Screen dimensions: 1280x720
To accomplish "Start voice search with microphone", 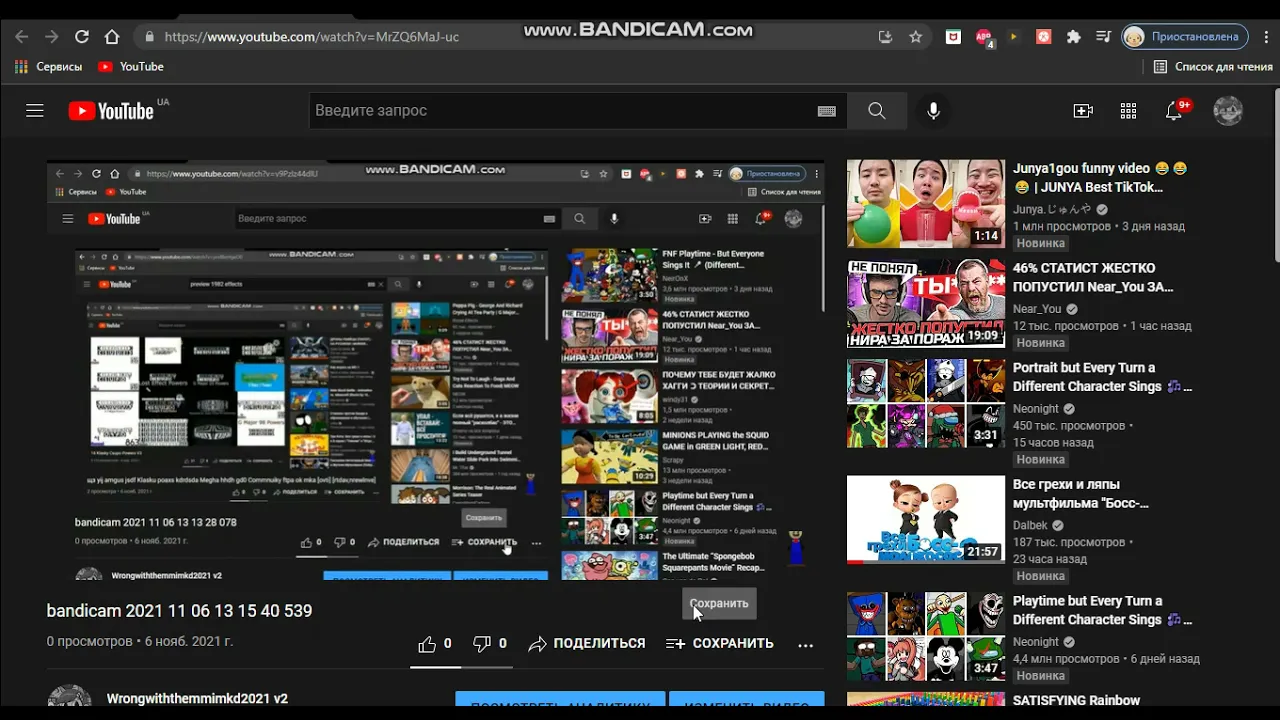I will pos(933,111).
